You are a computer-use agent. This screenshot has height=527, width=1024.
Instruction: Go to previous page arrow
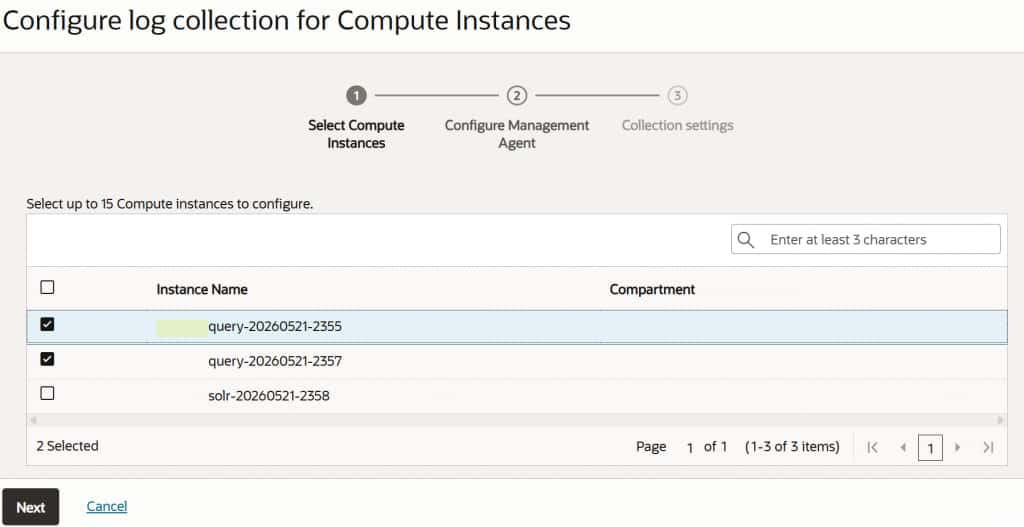point(903,447)
